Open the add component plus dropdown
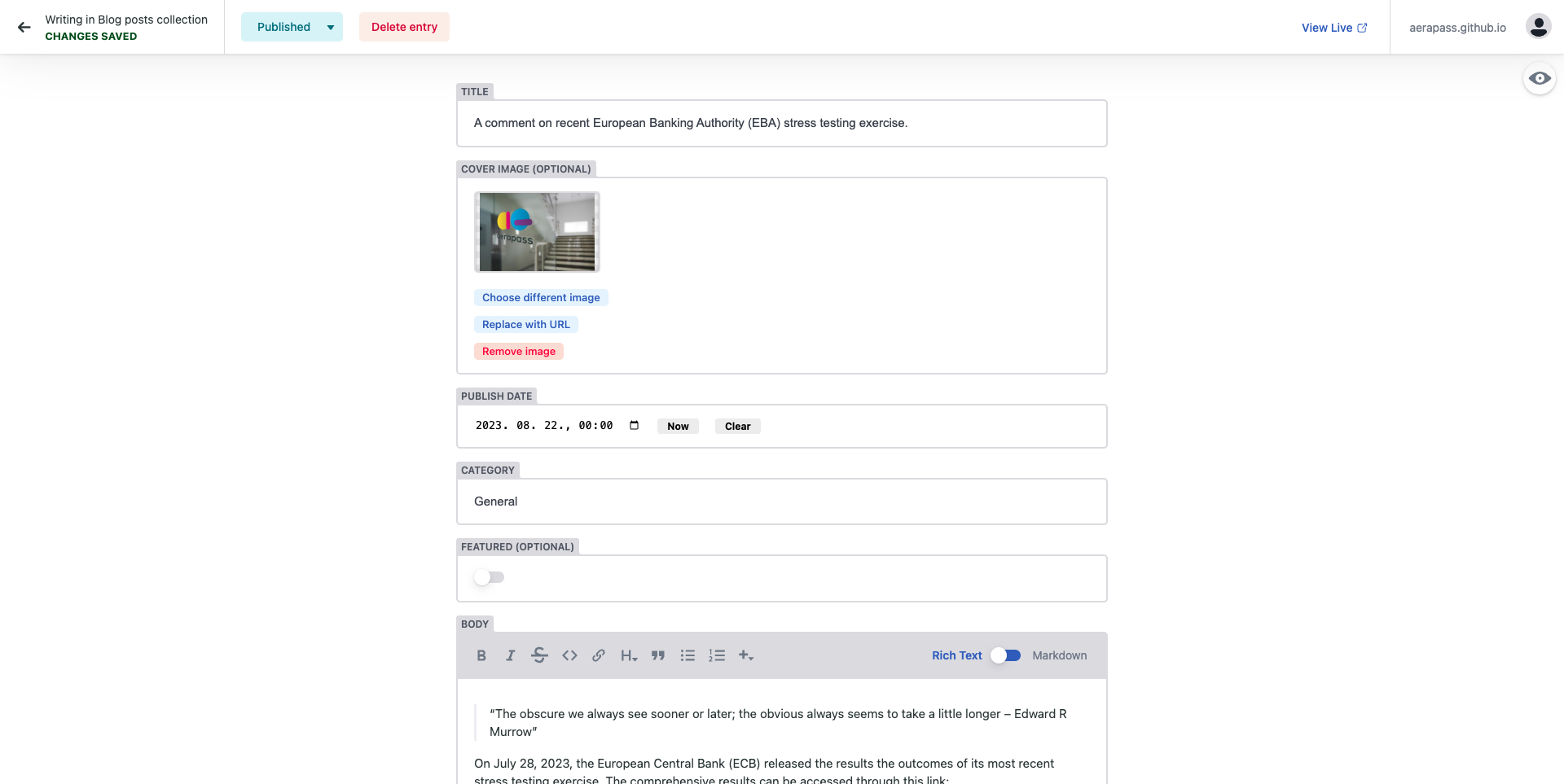The image size is (1564, 784). tap(746, 655)
